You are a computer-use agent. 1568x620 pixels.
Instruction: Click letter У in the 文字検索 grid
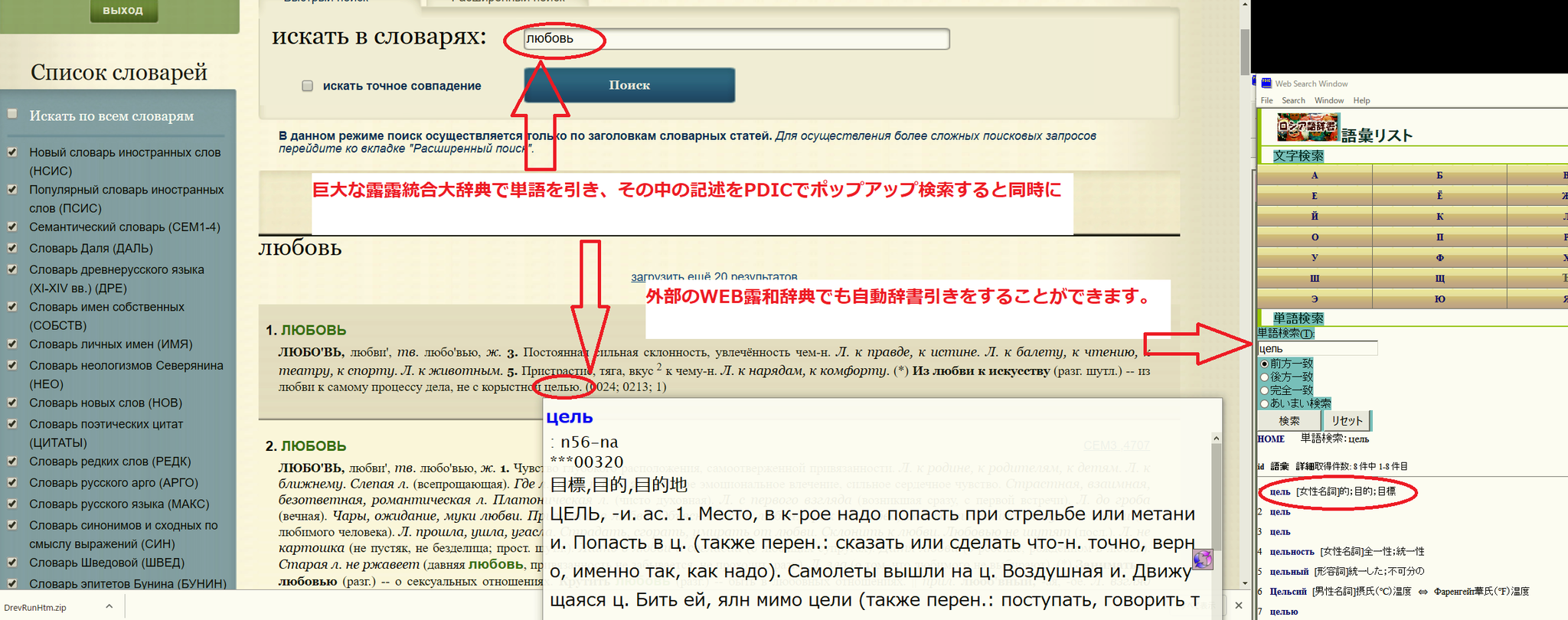click(1315, 258)
